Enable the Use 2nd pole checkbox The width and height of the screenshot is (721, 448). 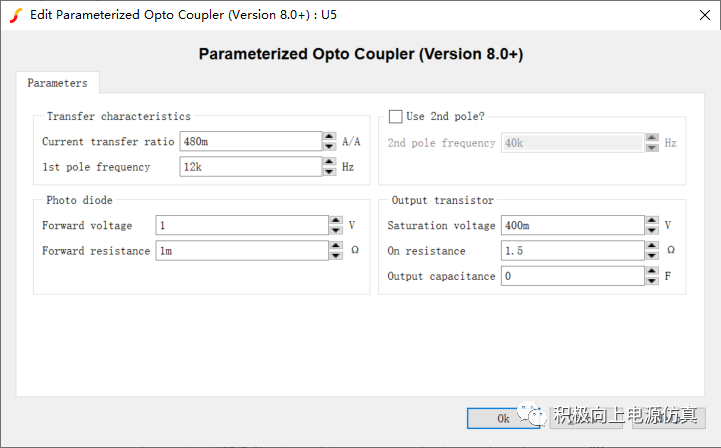point(395,117)
